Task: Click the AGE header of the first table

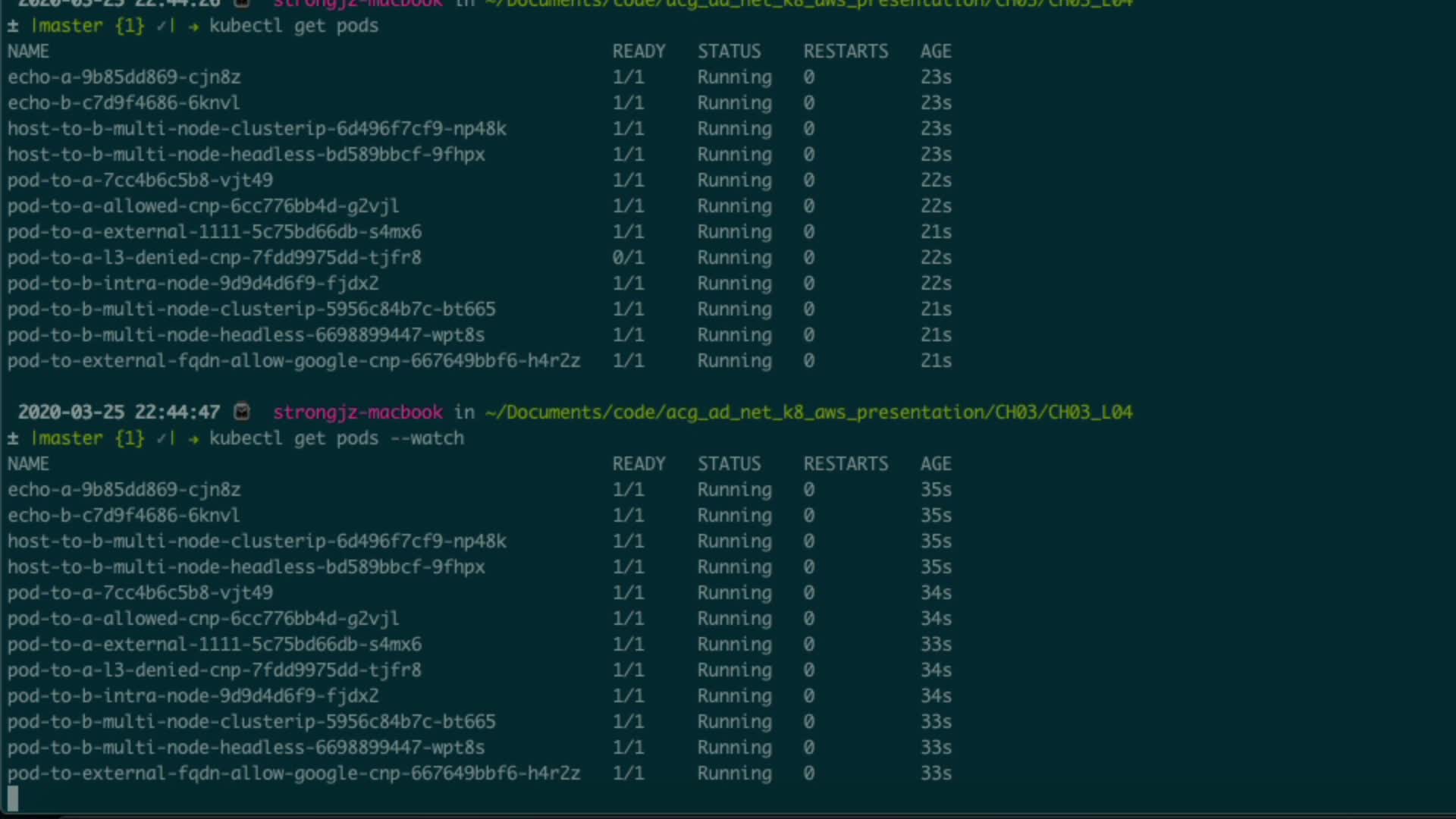Action: point(935,52)
